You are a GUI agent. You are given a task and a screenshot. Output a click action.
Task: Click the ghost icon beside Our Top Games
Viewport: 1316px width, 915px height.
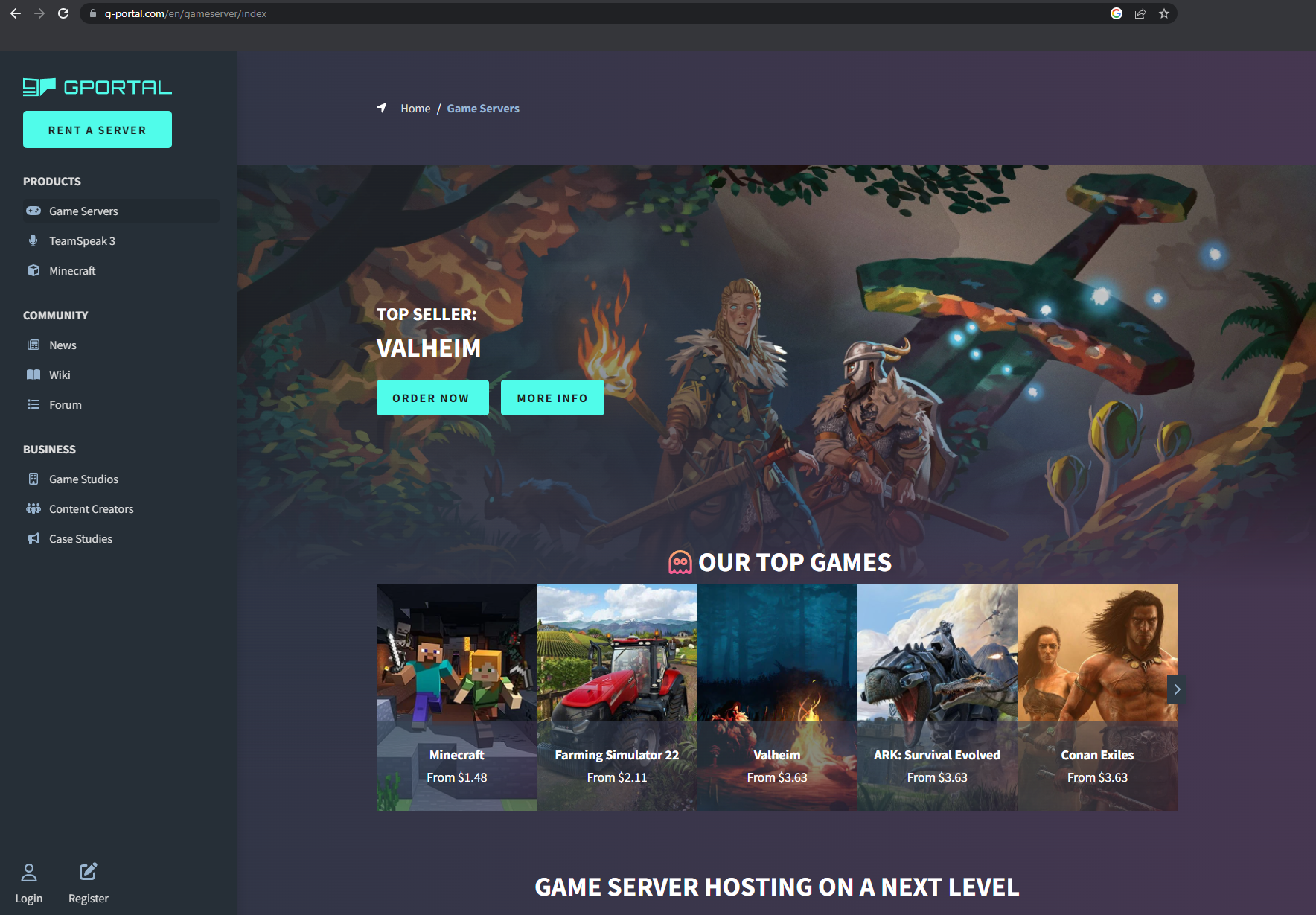[680, 562]
